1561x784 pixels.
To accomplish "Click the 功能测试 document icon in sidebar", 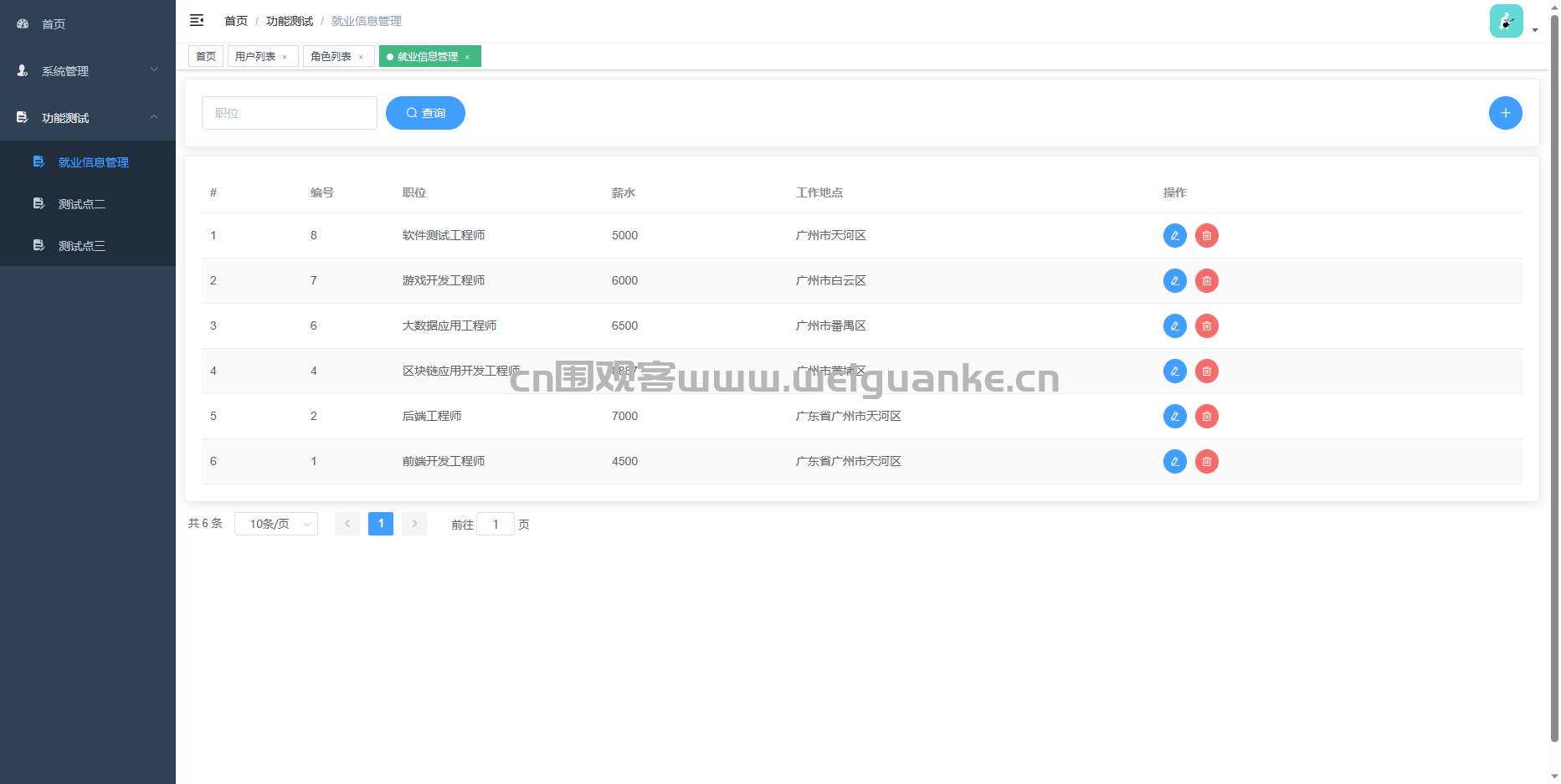I will click(23, 117).
